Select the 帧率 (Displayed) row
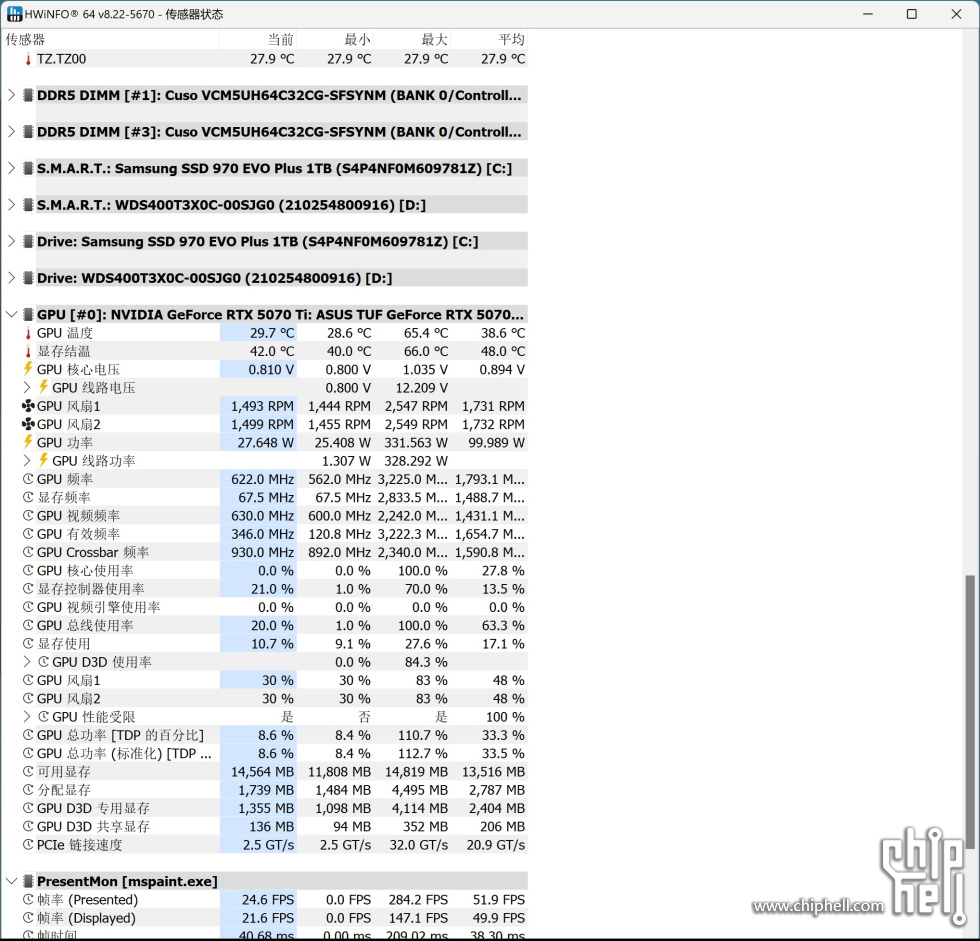 274,918
